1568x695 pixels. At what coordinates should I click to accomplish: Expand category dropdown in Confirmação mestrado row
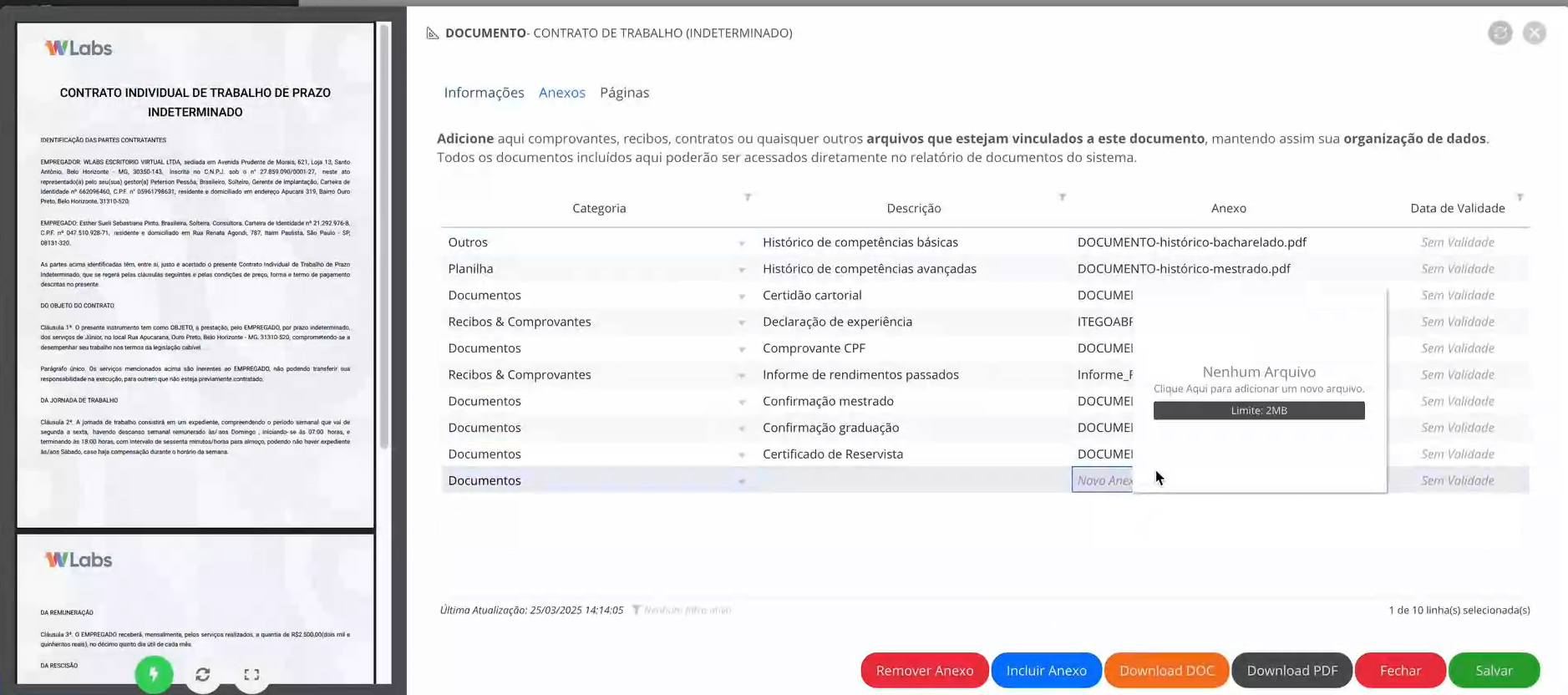click(x=742, y=402)
